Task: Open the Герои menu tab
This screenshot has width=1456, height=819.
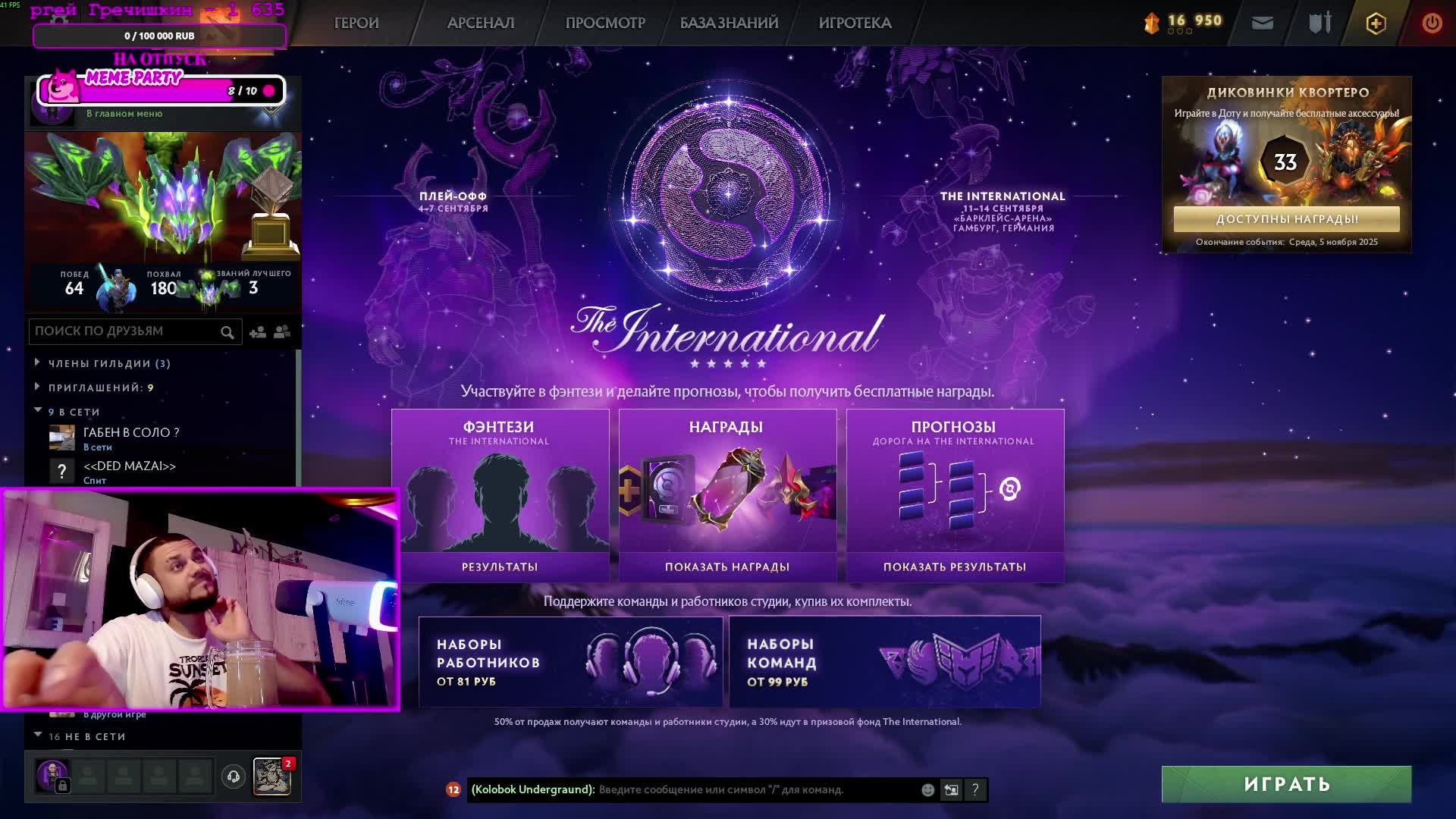Action: tap(356, 24)
